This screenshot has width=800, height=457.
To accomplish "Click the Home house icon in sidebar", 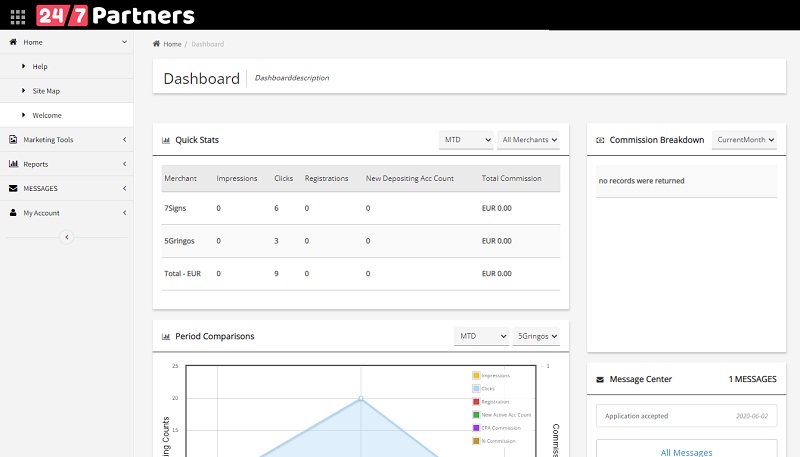I will click(13, 42).
